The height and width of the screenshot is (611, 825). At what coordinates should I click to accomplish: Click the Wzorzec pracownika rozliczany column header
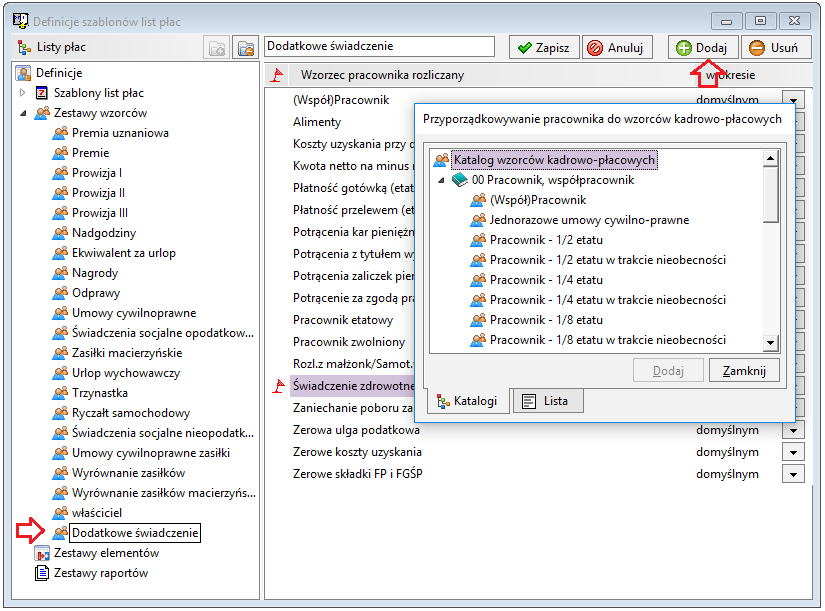(x=383, y=75)
